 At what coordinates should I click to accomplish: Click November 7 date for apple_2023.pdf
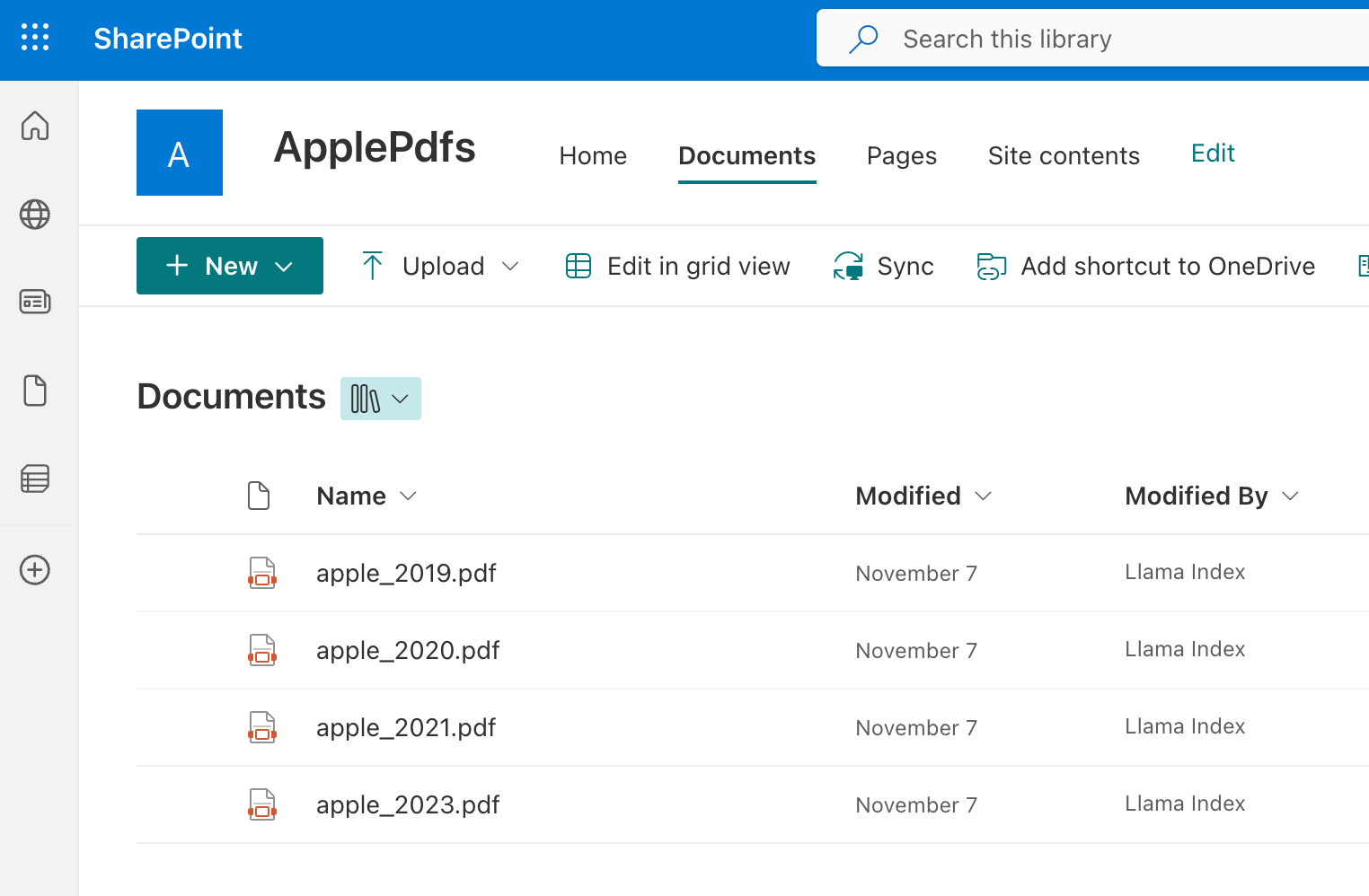[x=916, y=805]
